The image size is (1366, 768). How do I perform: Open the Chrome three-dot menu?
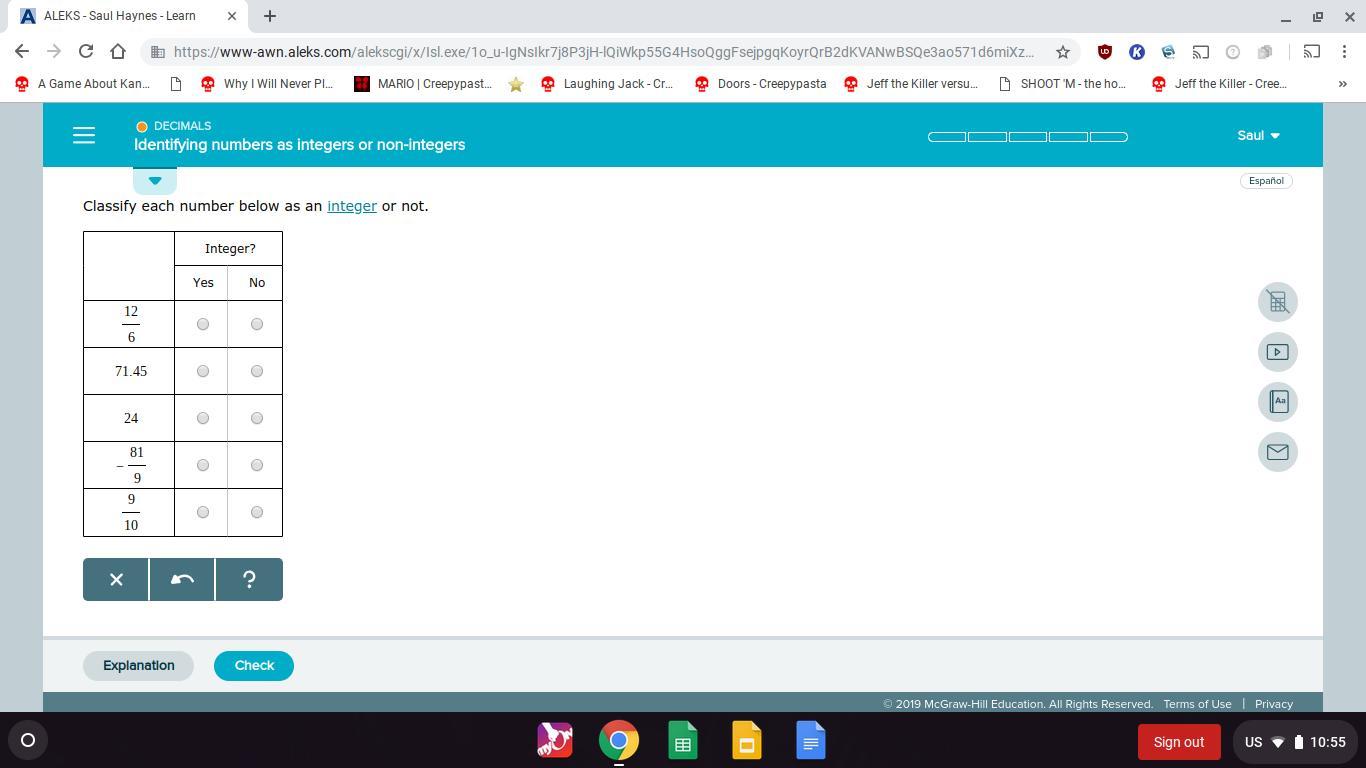tap(1344, 51)
